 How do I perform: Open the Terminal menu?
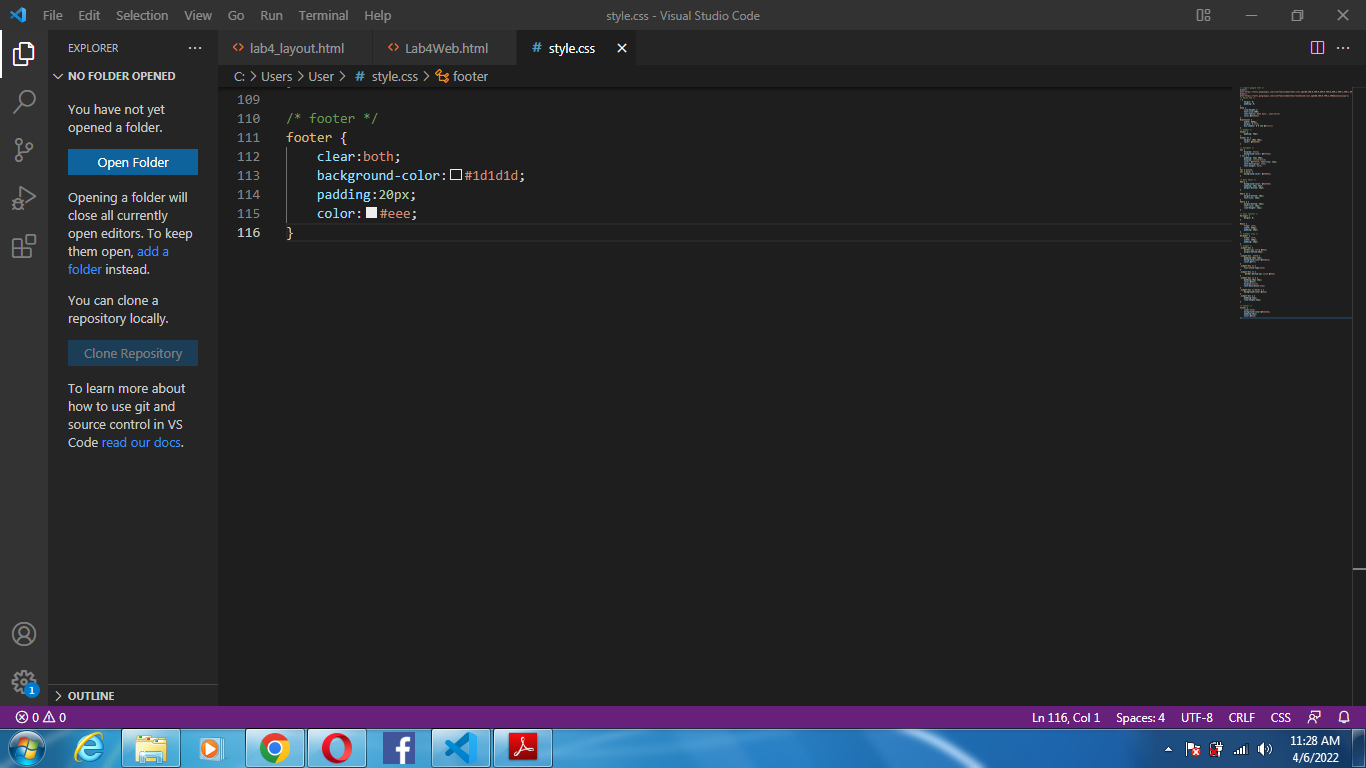[x=322, y=15]
